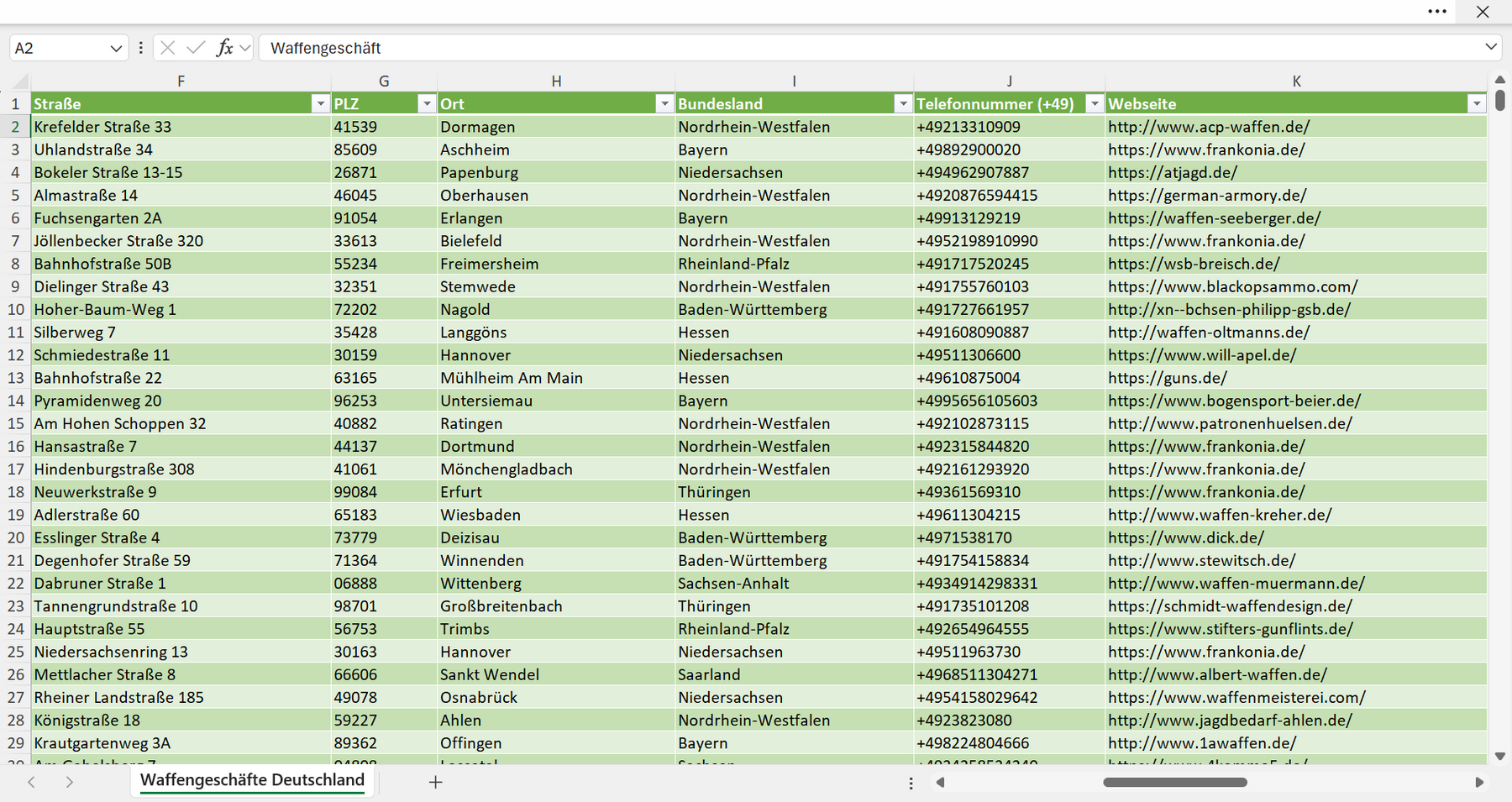Open the Telefonnummer (+49) filter dropdown
Screen dimensions: 1512x802
(x=1094, y=103)
